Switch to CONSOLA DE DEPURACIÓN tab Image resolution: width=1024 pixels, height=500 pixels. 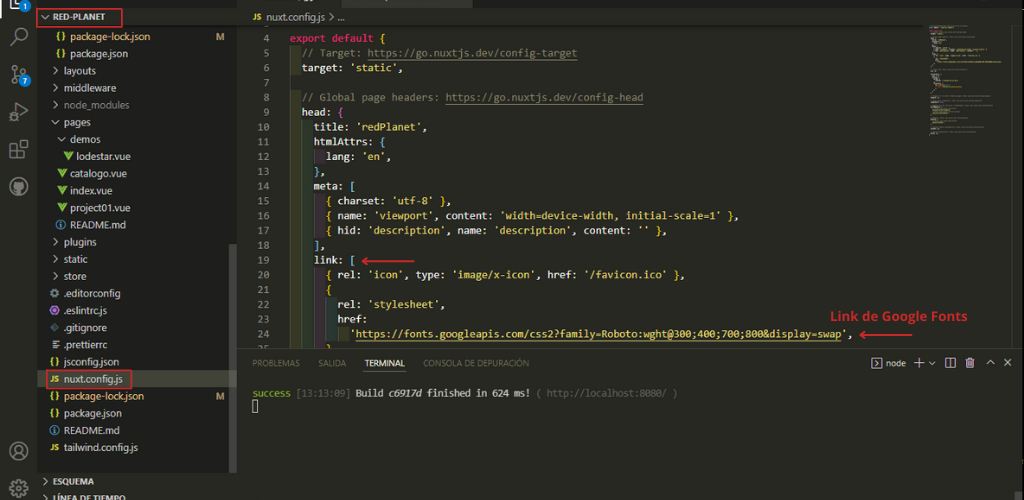click(x=476, y=363)
